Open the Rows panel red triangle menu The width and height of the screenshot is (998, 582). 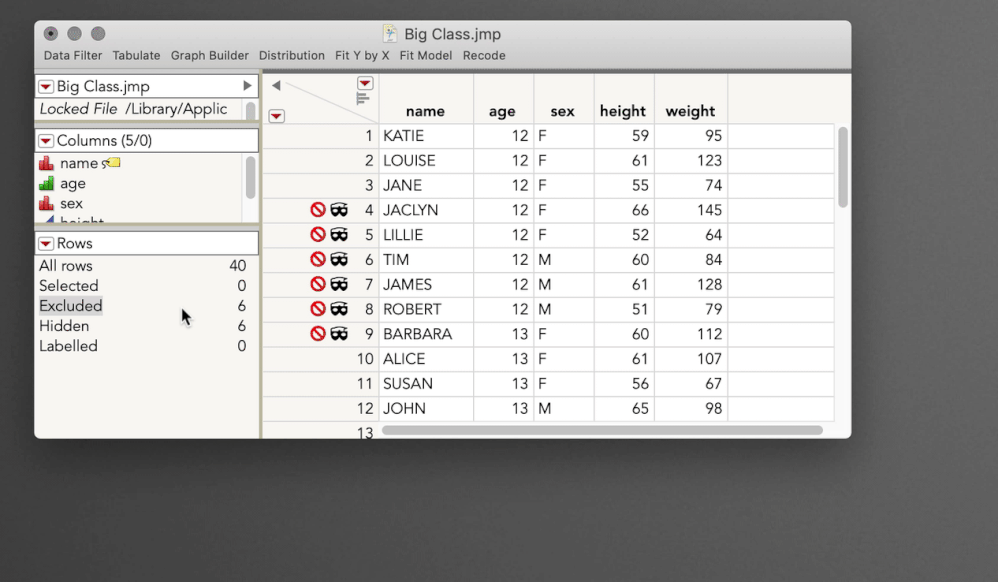46,243
